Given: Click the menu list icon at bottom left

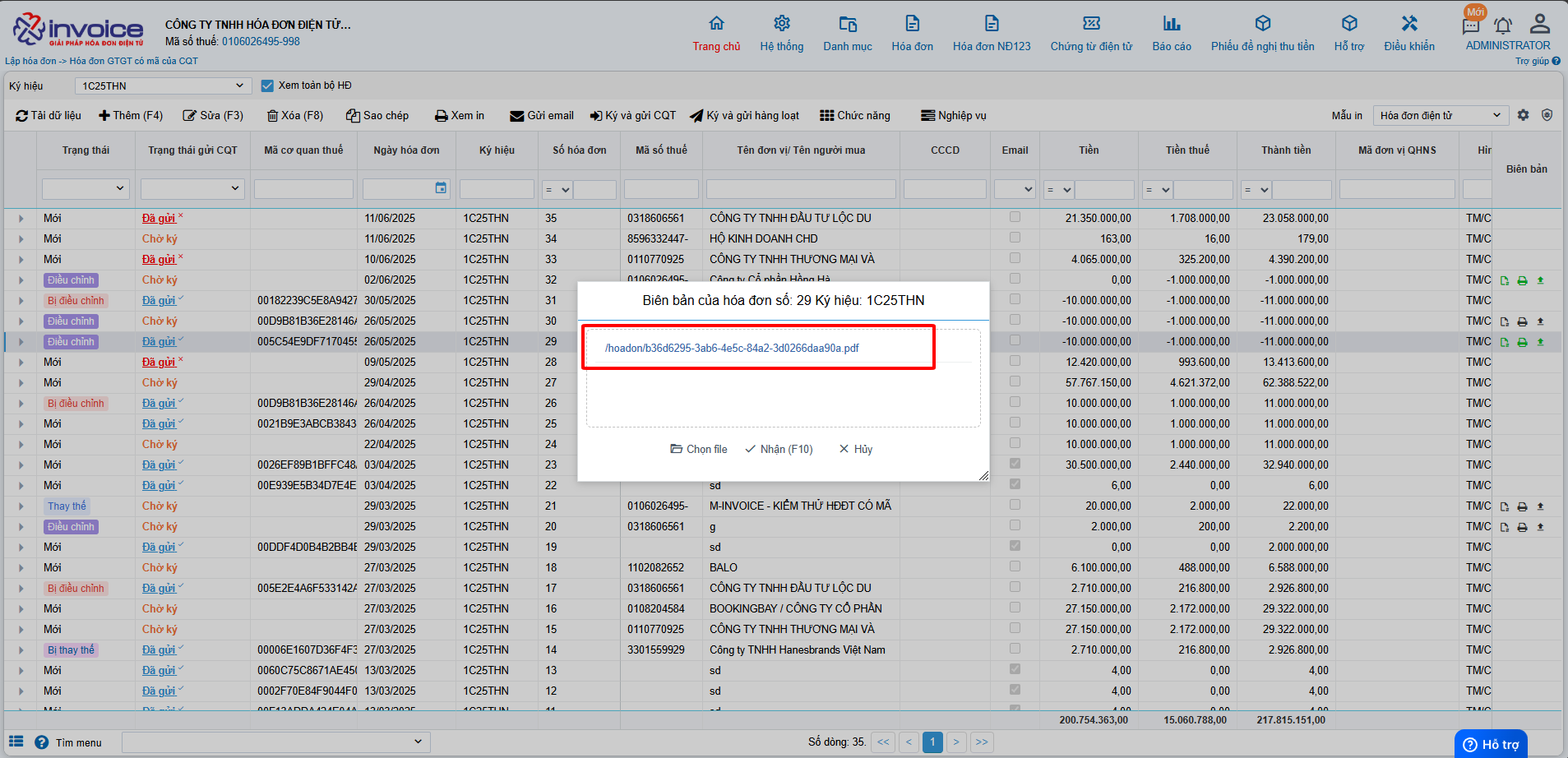Looking at the screenshot, I should click(16, 742).
